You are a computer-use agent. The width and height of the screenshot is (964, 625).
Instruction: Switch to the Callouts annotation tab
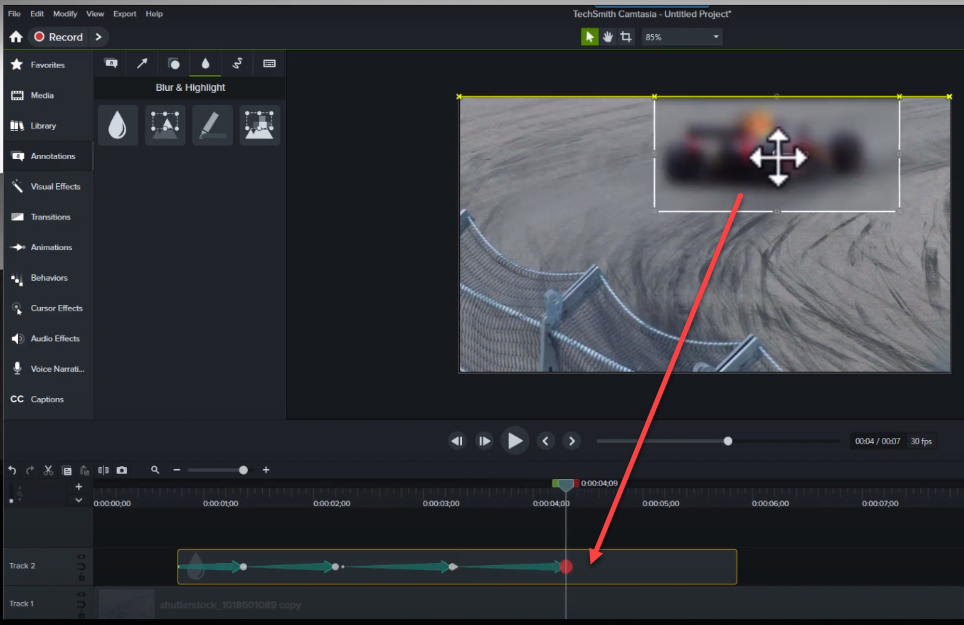pos(111,63)
